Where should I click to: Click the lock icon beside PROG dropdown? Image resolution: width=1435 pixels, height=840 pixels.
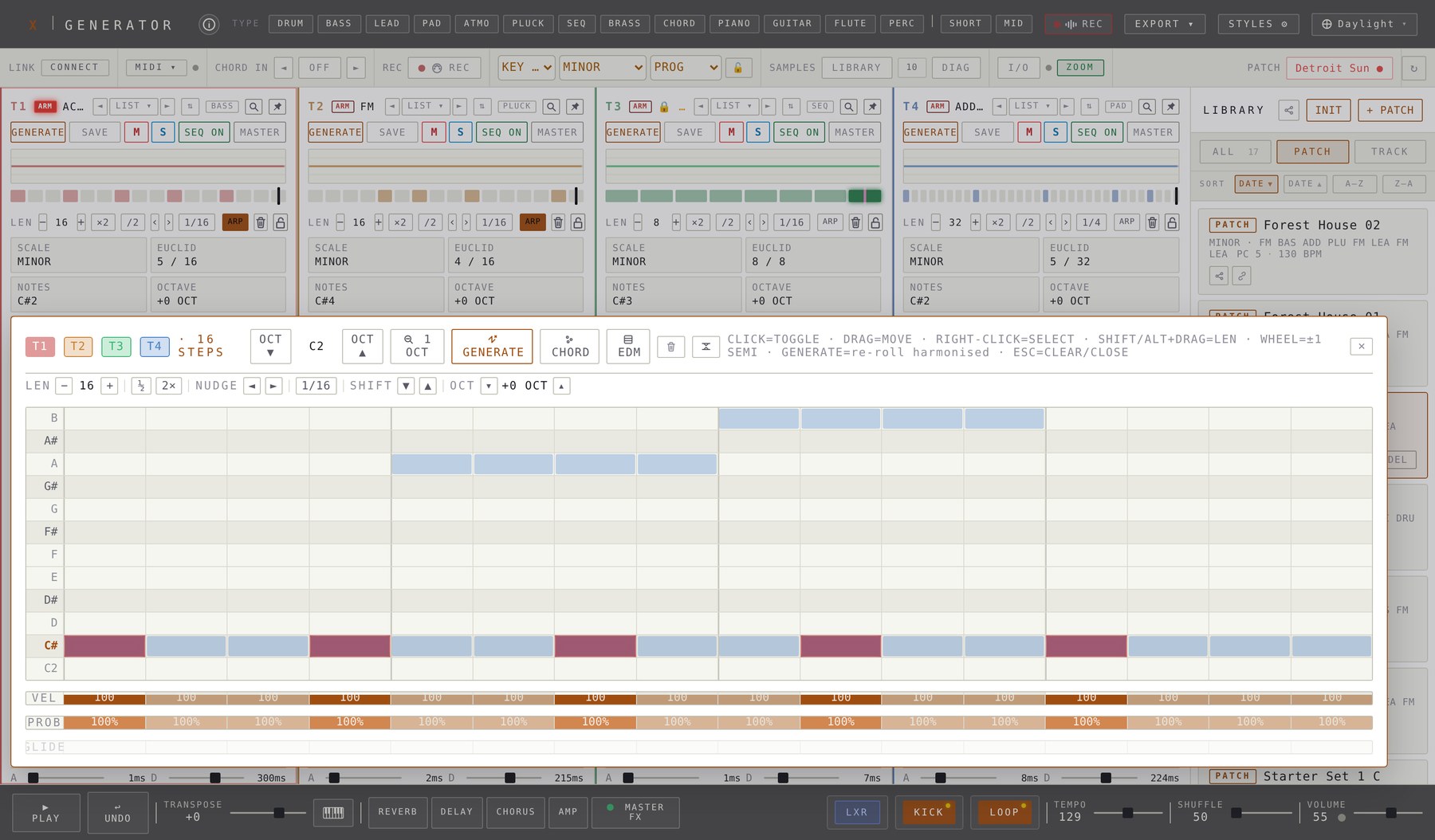(738, 68)
